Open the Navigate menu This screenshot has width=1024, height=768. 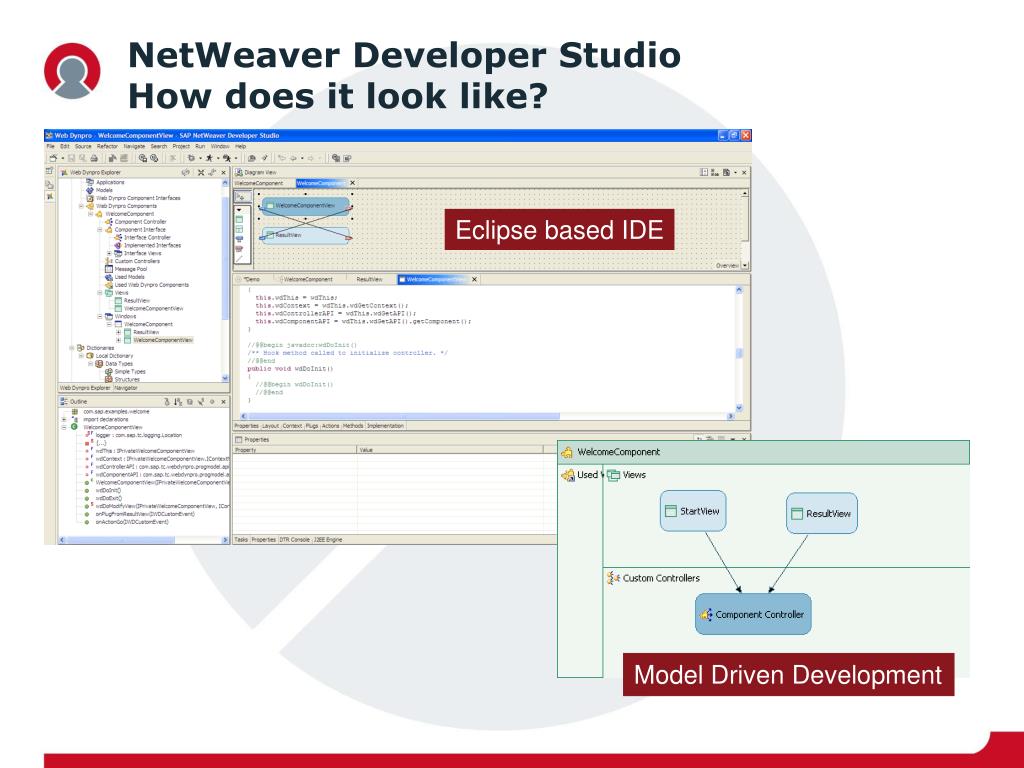pyautogui.click(x=135, y=146)
